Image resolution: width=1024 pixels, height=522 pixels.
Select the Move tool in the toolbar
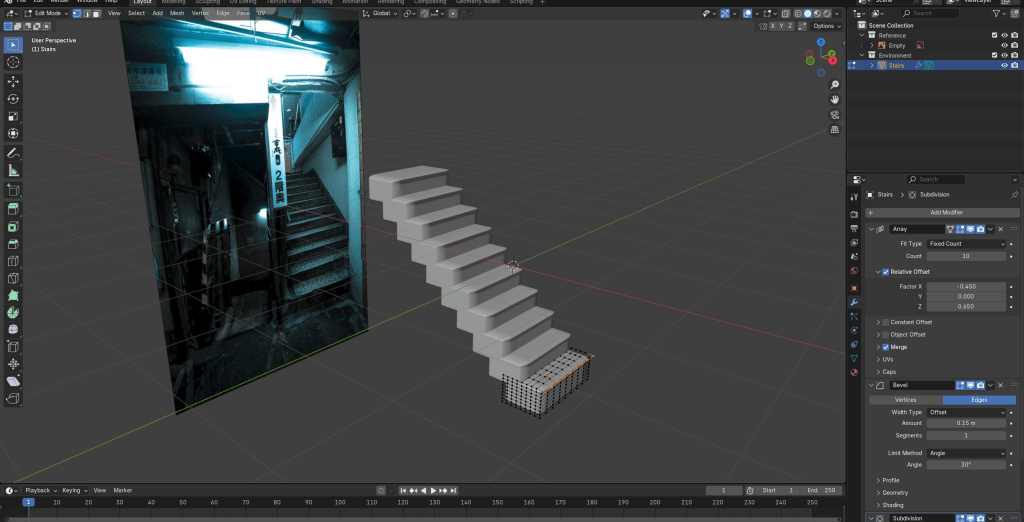tap(13, 81)
